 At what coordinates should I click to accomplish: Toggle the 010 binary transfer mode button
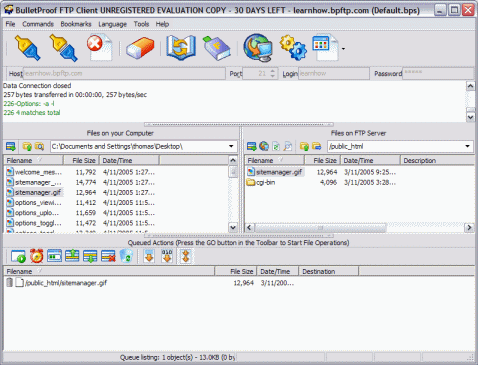click(x=167, y=256)
